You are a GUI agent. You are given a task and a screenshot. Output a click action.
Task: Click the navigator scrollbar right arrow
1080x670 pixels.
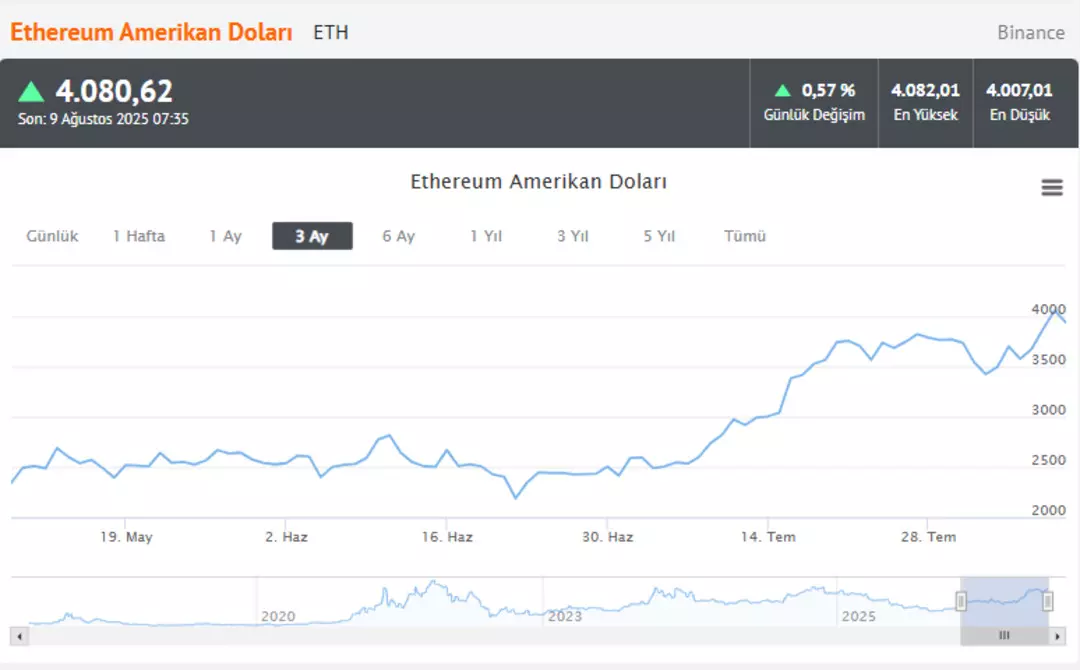pos(1055,635)
